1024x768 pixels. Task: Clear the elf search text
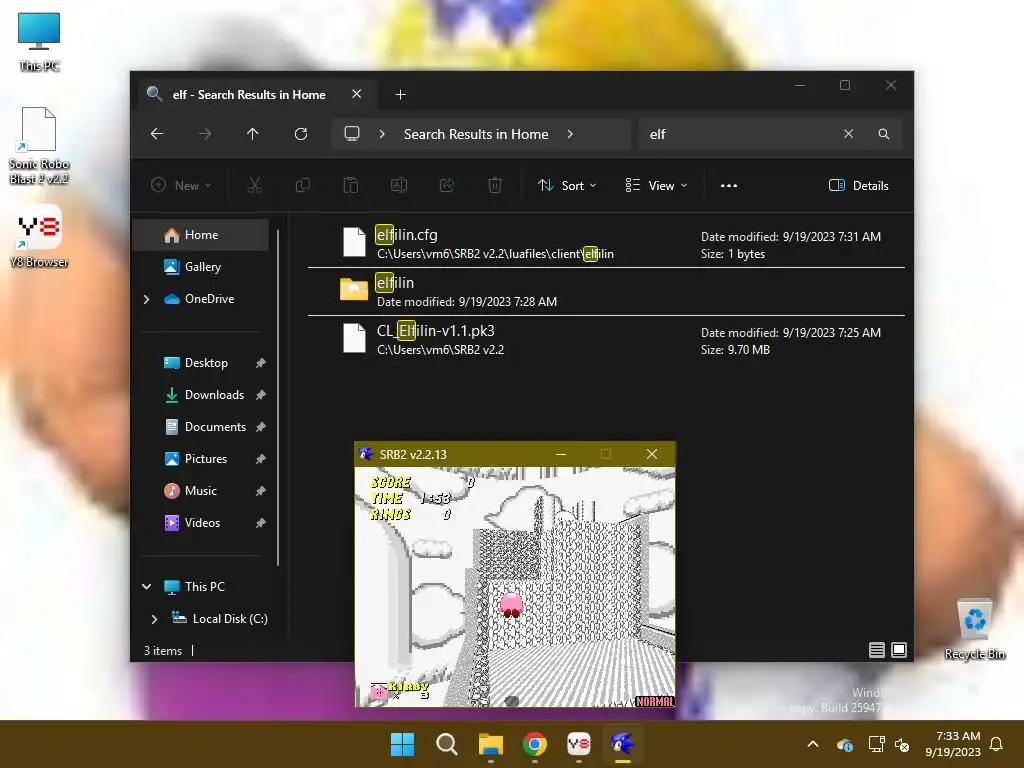848,134
